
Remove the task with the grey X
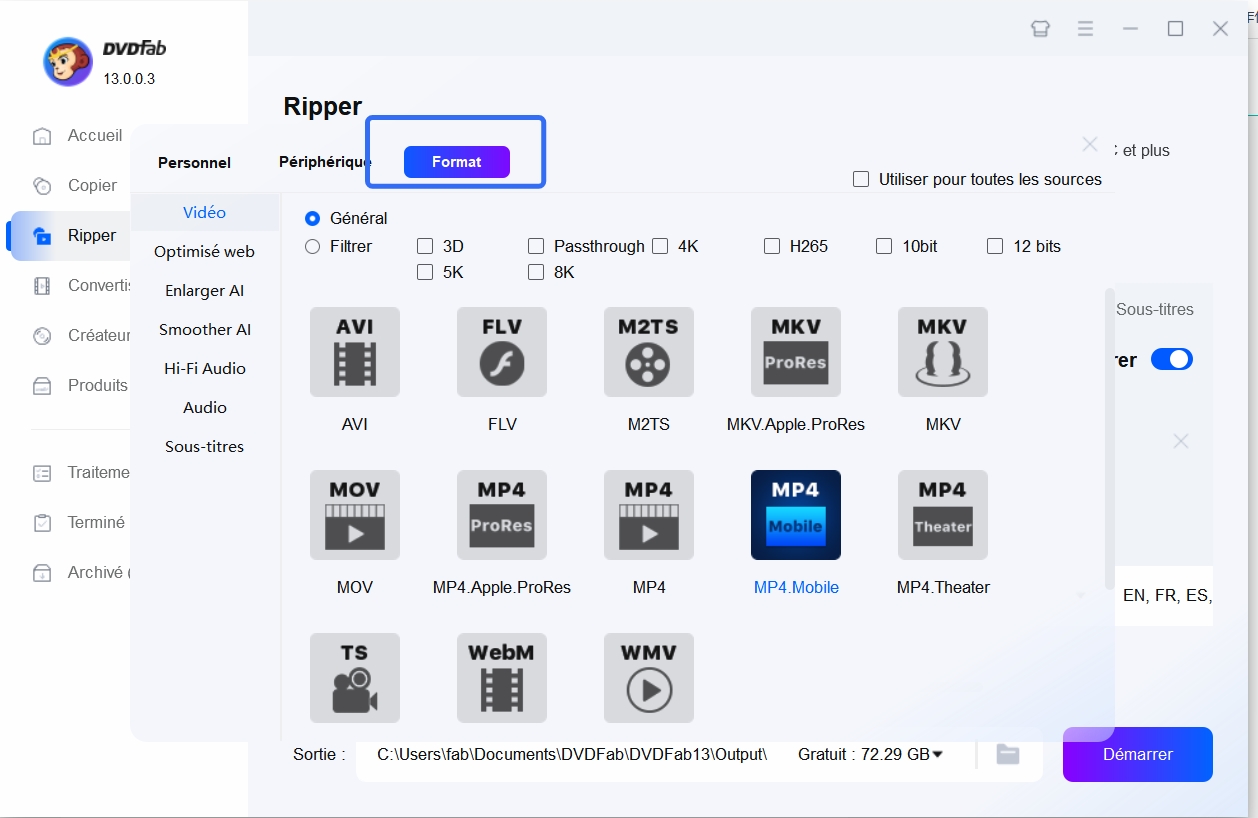pos(1181,441)
